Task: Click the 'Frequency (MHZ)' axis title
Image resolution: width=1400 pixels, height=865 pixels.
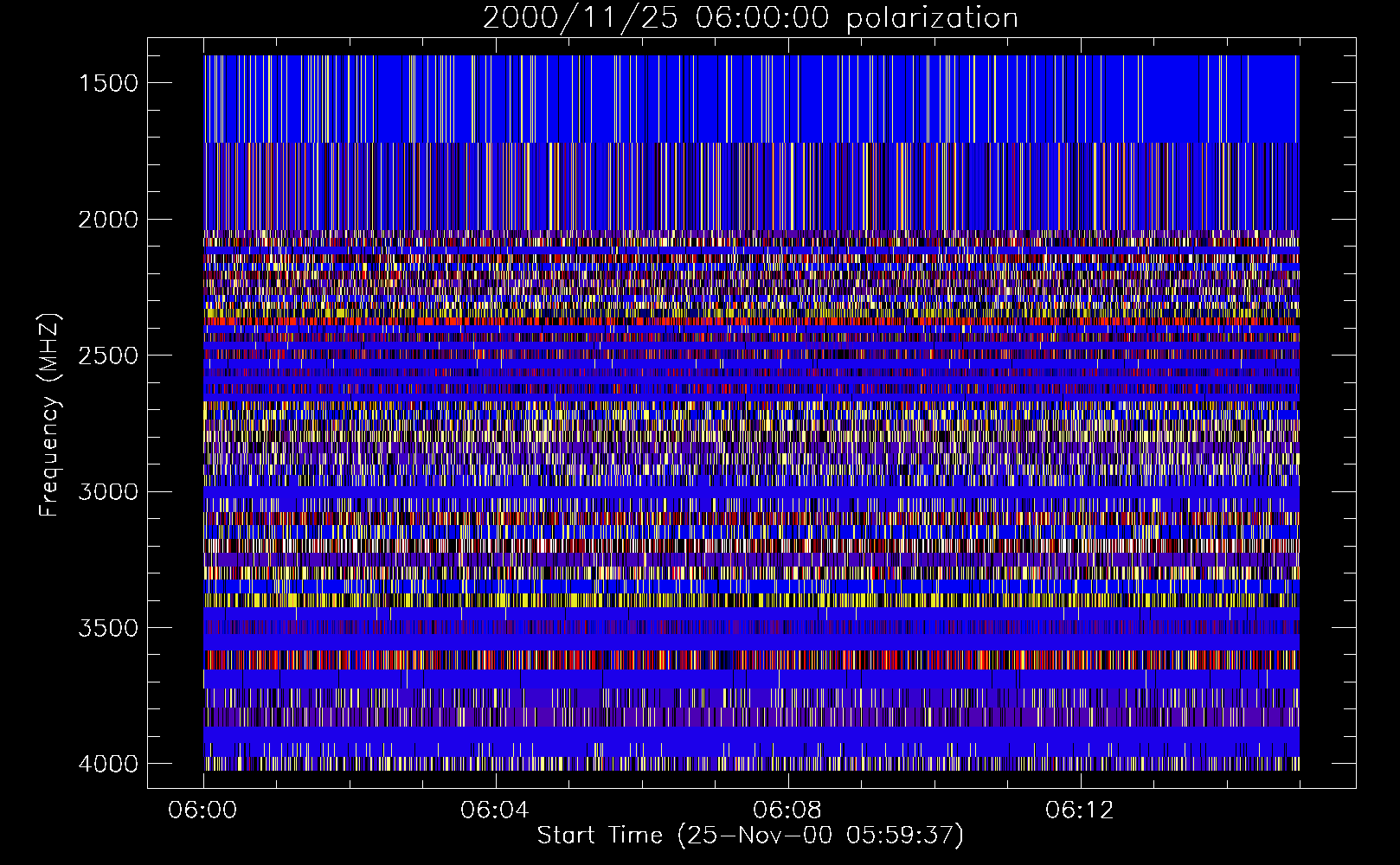Action: tap(50, 415)
